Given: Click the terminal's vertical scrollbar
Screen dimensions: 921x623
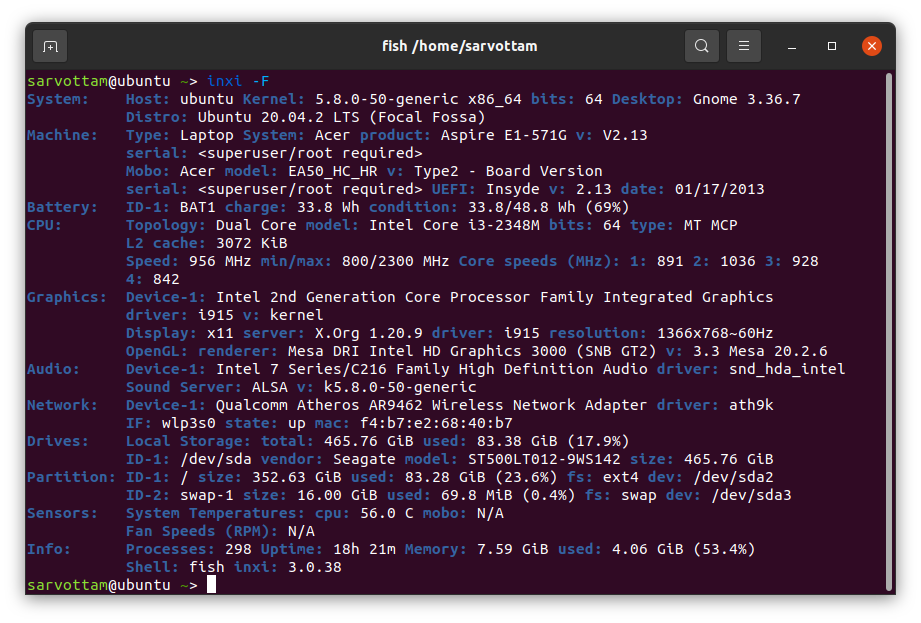Looking at the screenshot, I should click(889, 330).
